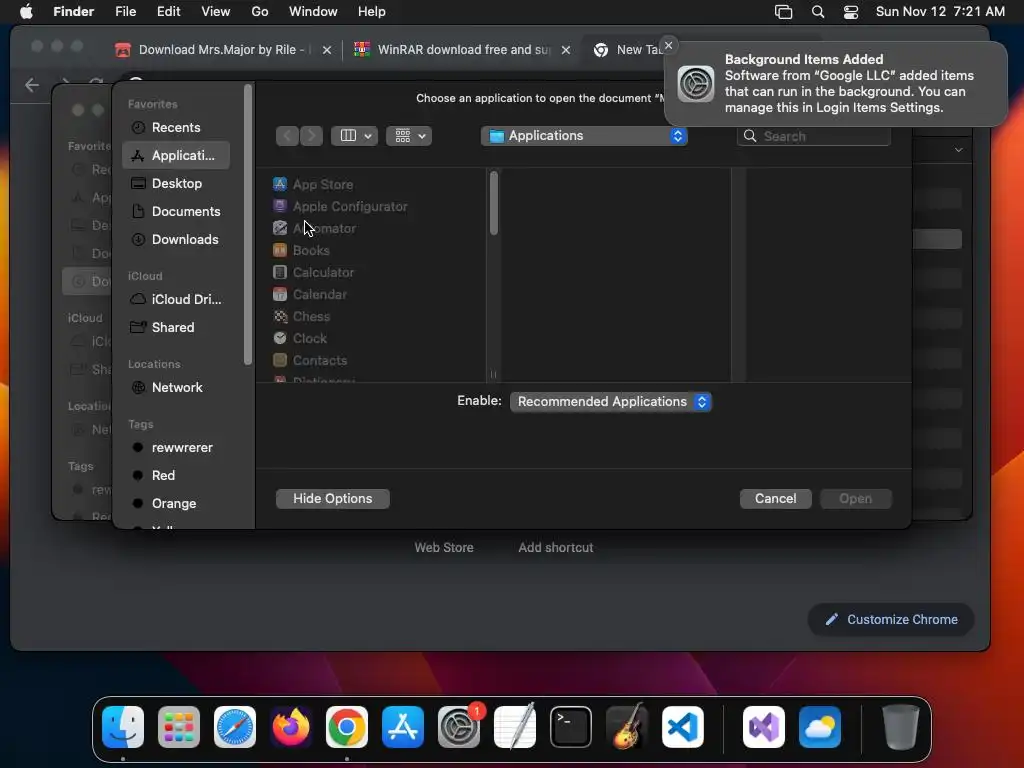Viewport: 1024px width, 768px height.
Task: Open Control Center in the menu bar
Action: tap(851, 12)
